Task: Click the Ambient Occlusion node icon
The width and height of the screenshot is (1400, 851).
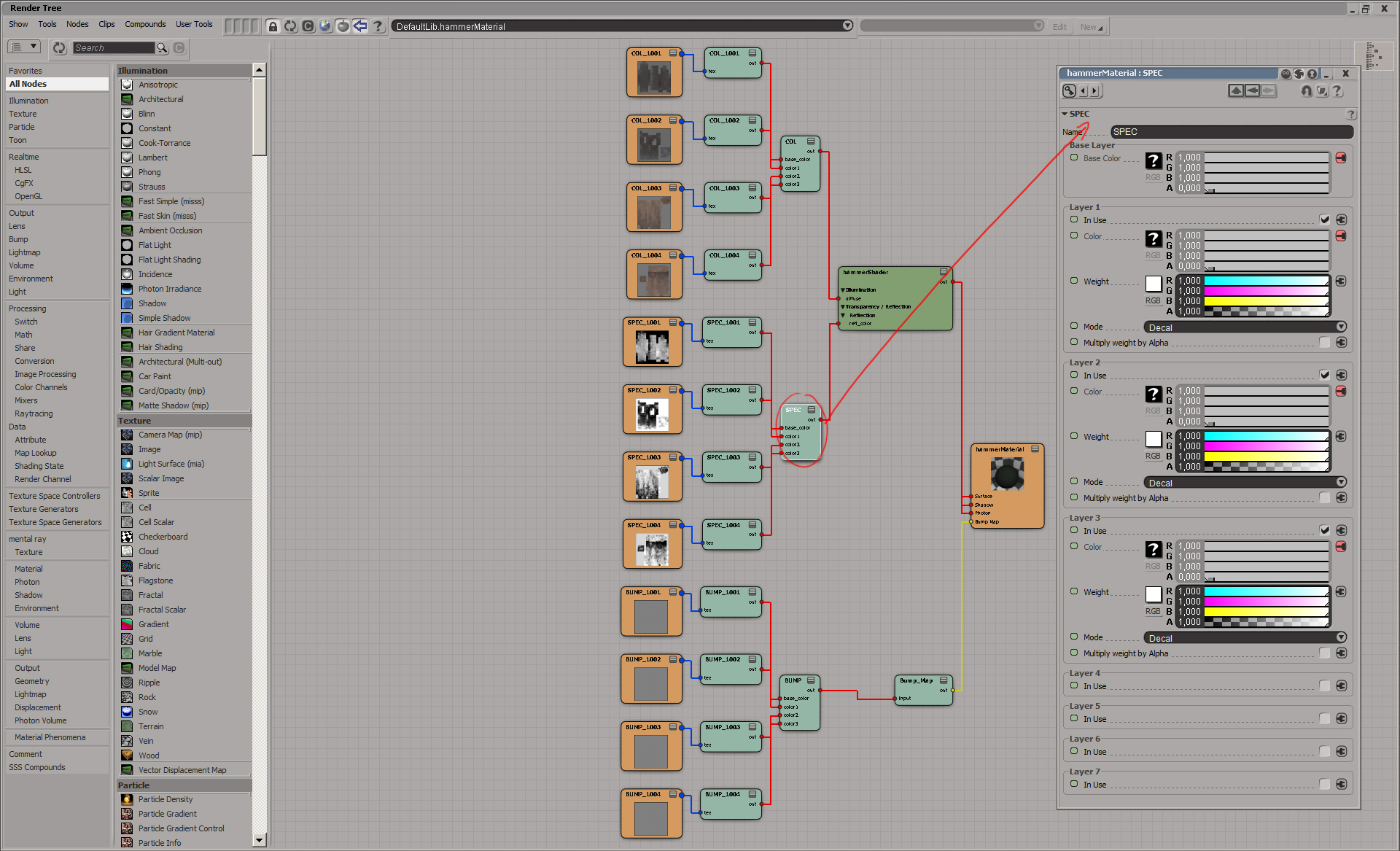Action: pyautogui.click(x=127, y=230)
